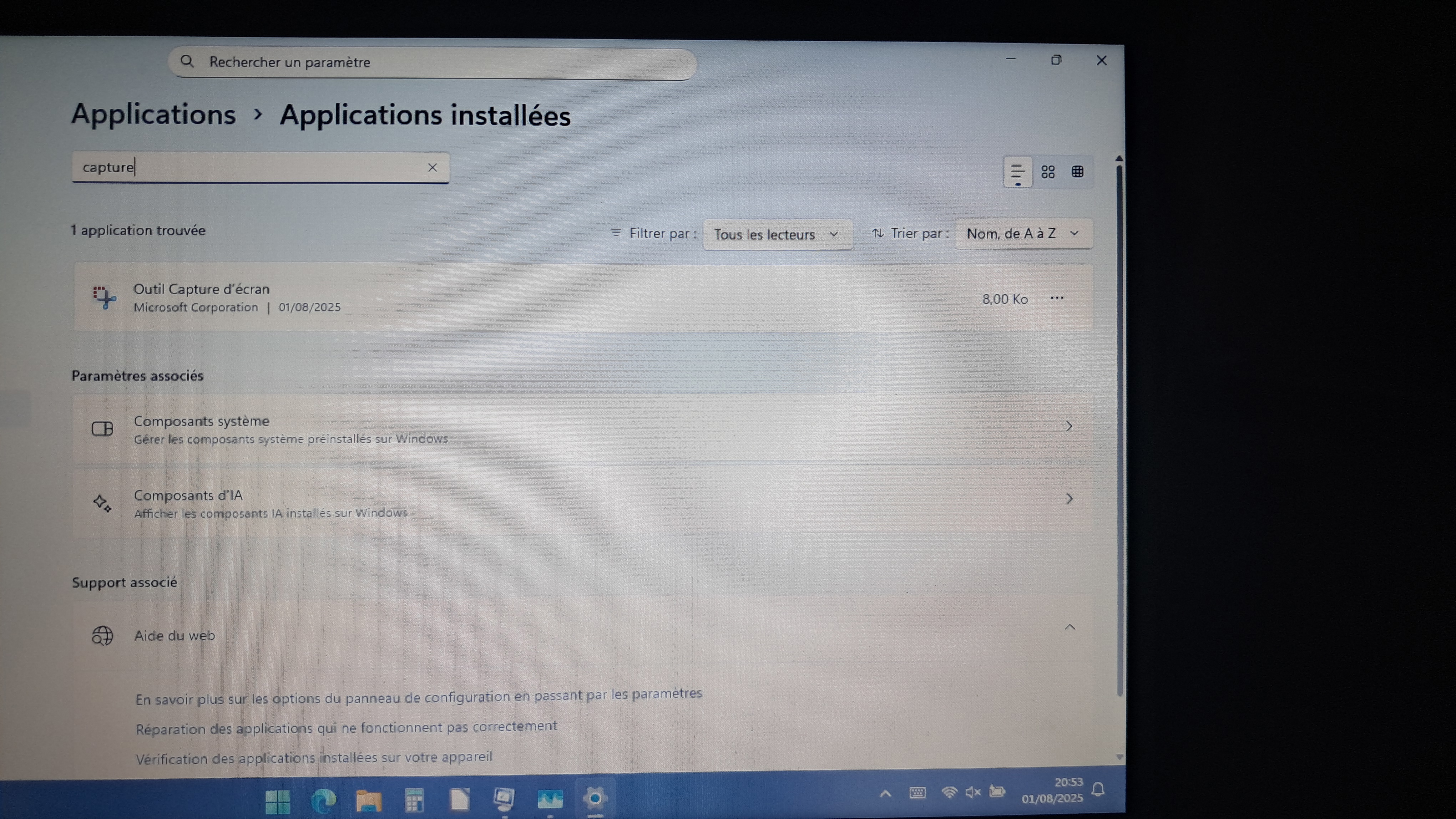
Task: Click the globe icon beside Aide du web
Action: [102, 636]
